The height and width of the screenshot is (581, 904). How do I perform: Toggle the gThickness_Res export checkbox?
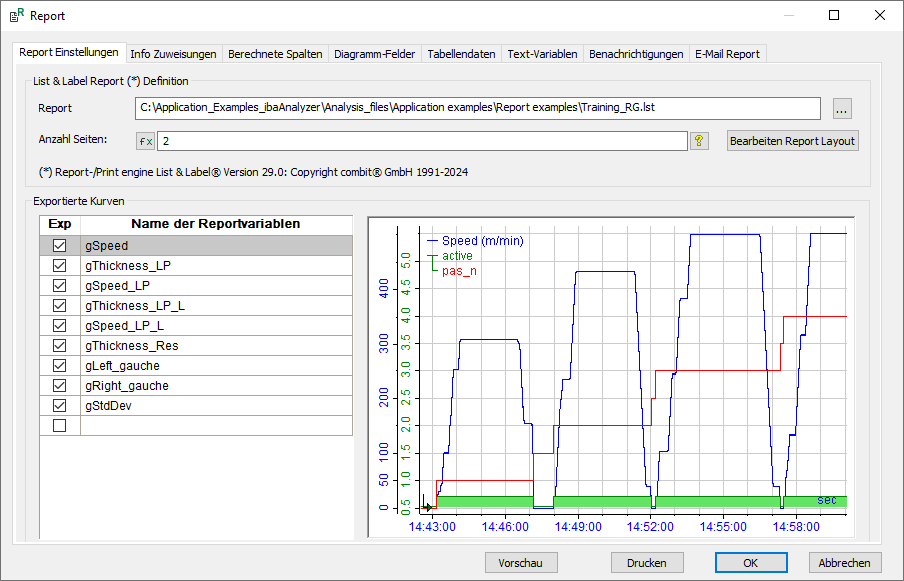click(x=59, y=345)
